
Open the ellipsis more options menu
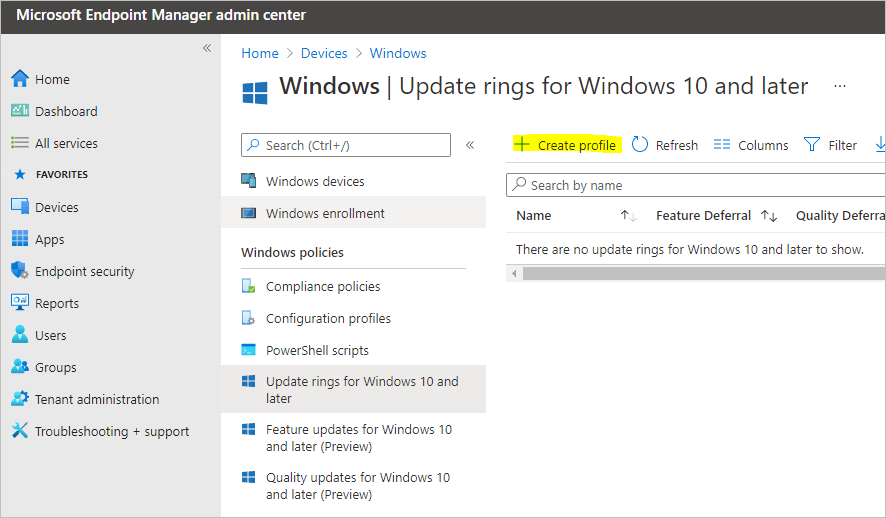pos(840,86)
